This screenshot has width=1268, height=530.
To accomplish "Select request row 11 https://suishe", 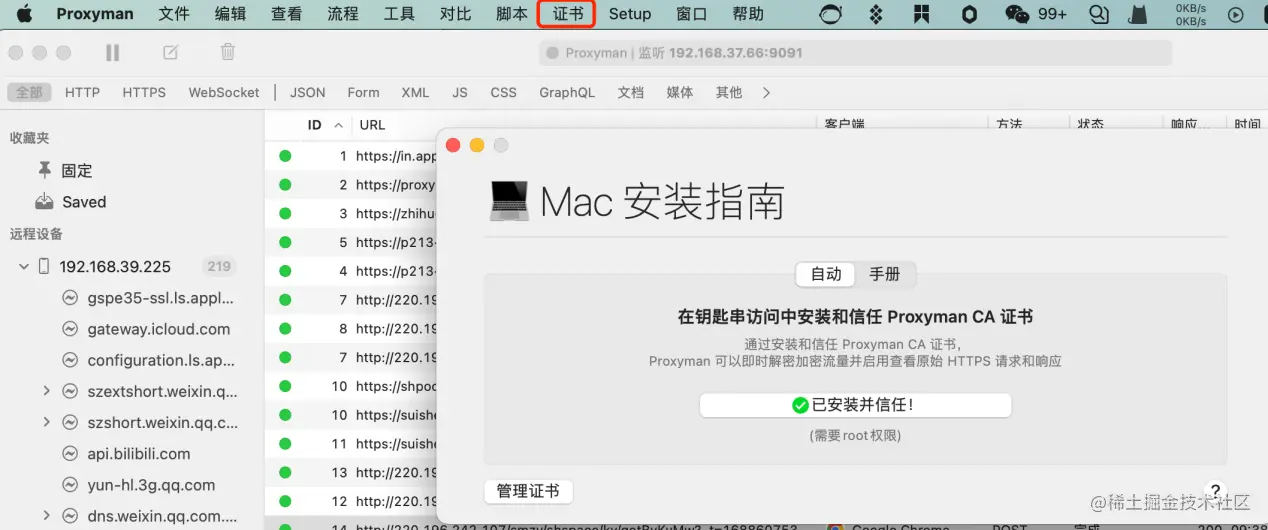I will 351,443.
